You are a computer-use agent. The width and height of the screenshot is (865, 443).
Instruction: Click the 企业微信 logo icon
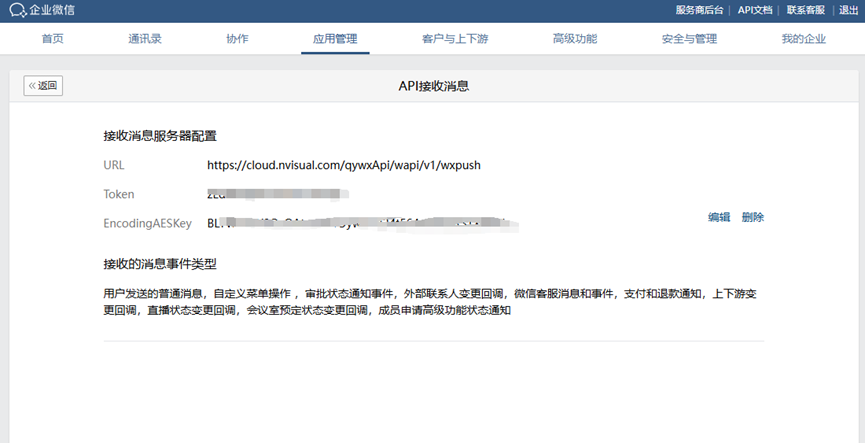pyautogui.click(x=18, y=10)
